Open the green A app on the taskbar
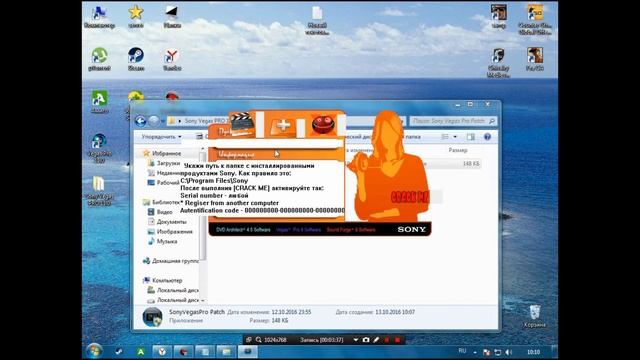 pos(140,351)
